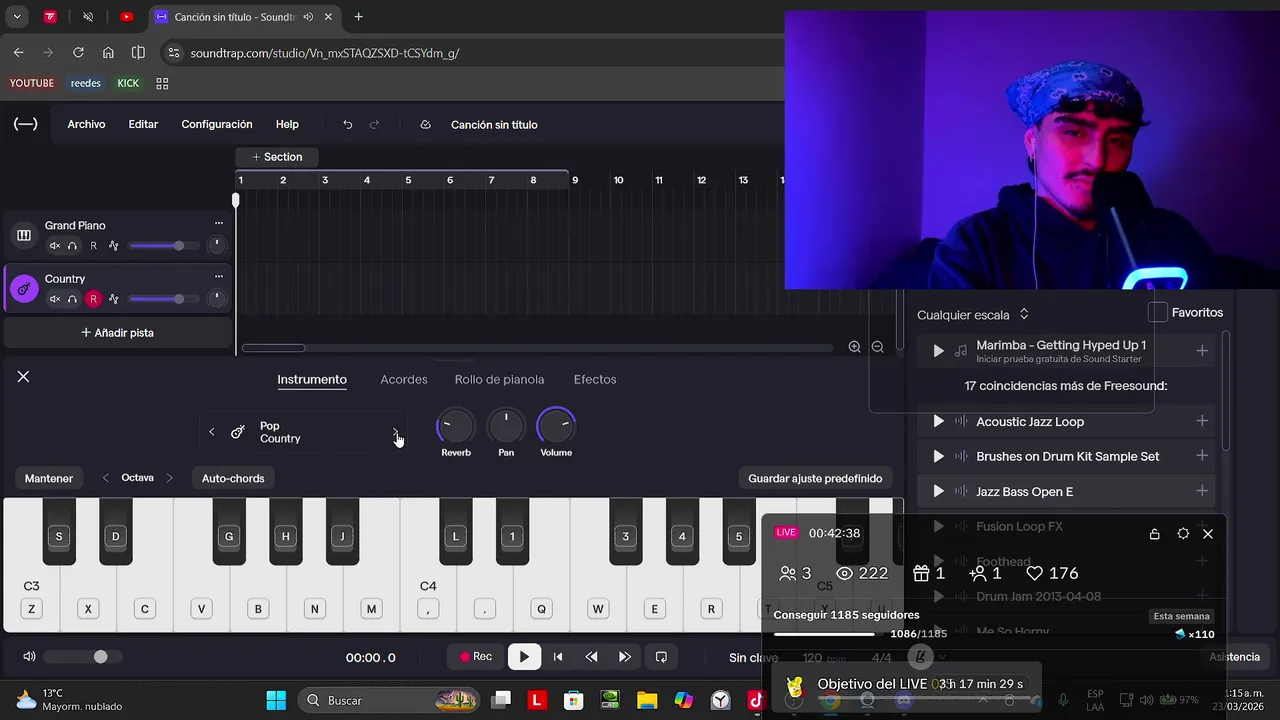Add a new Section
The image size is (1280, 720).
click(277, 157)
